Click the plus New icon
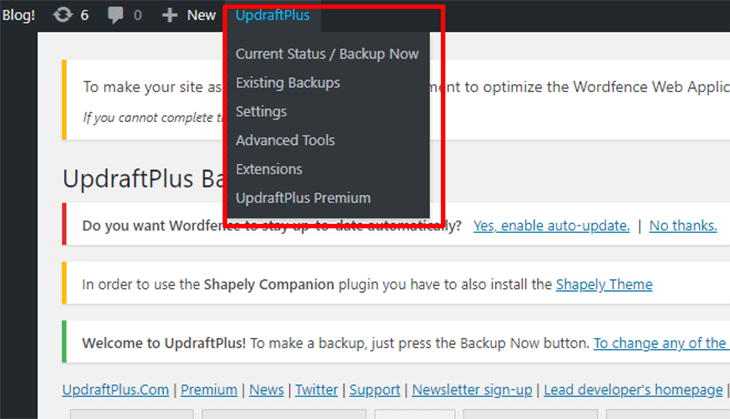 (169, 15)
